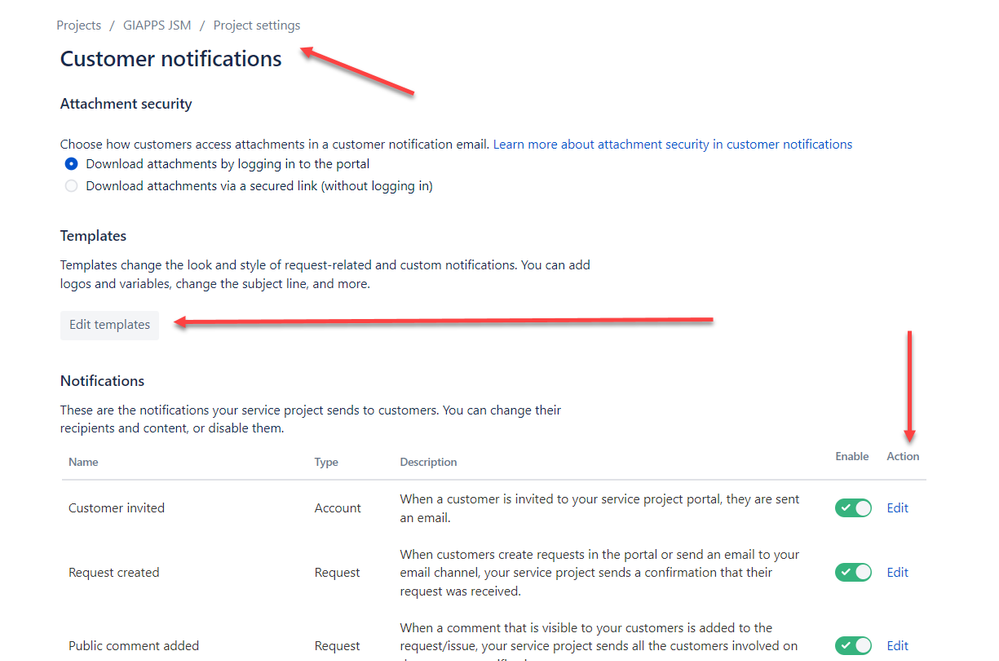Edit the Public comment added notification
The height and width of the screenshot is (661, 999).
click(x=897, y=646)
